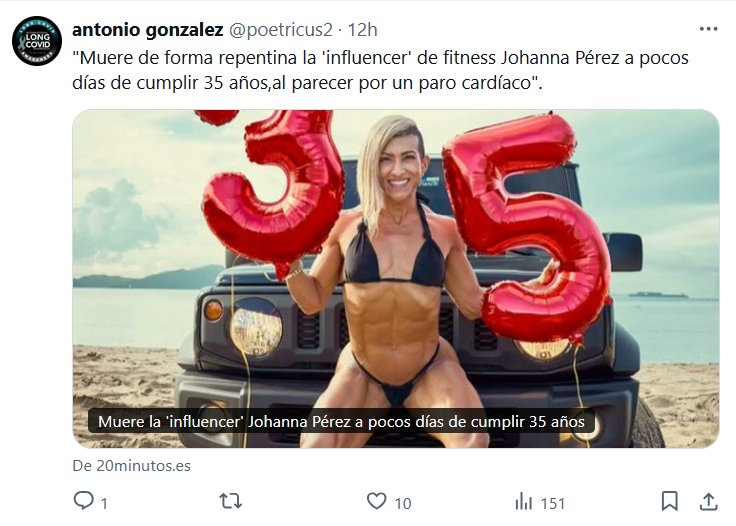Click the view count 151

tap(552, 504)
